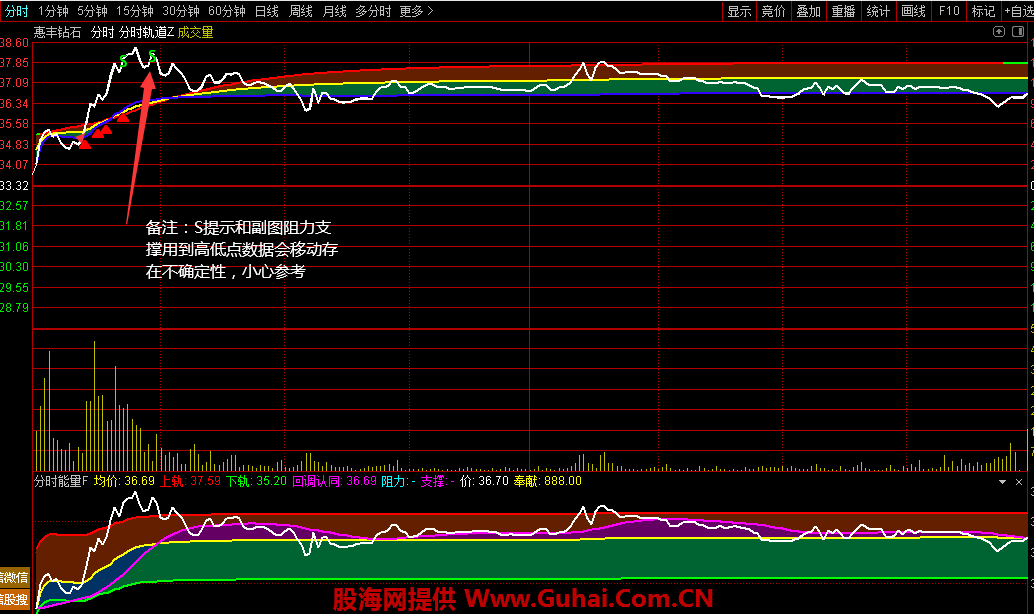Click the 微信 side button at bottom-left
Viewport: 1034px width, 614px height.
(14, 577)
